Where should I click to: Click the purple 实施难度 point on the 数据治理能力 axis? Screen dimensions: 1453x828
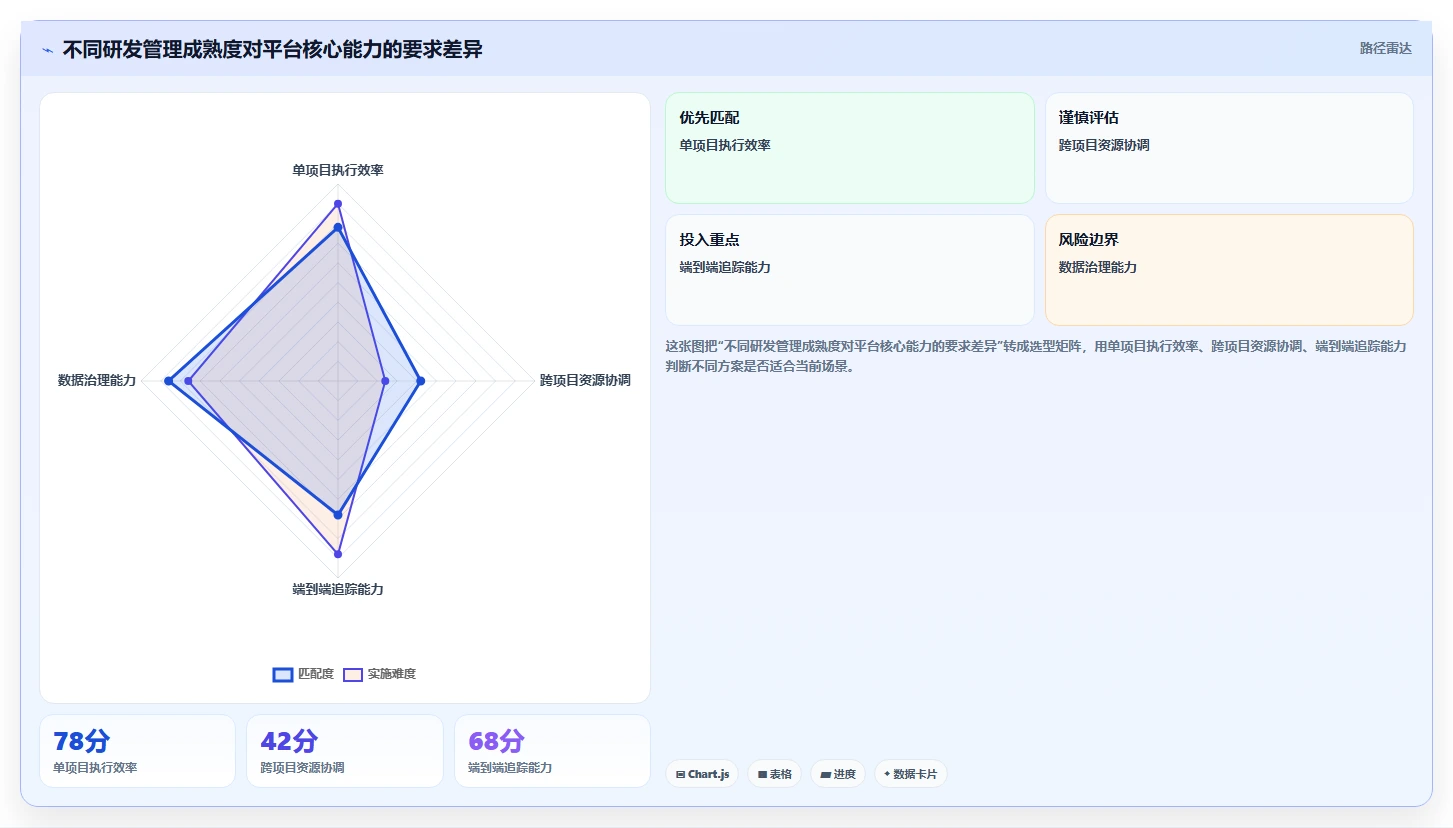(188, 381)
